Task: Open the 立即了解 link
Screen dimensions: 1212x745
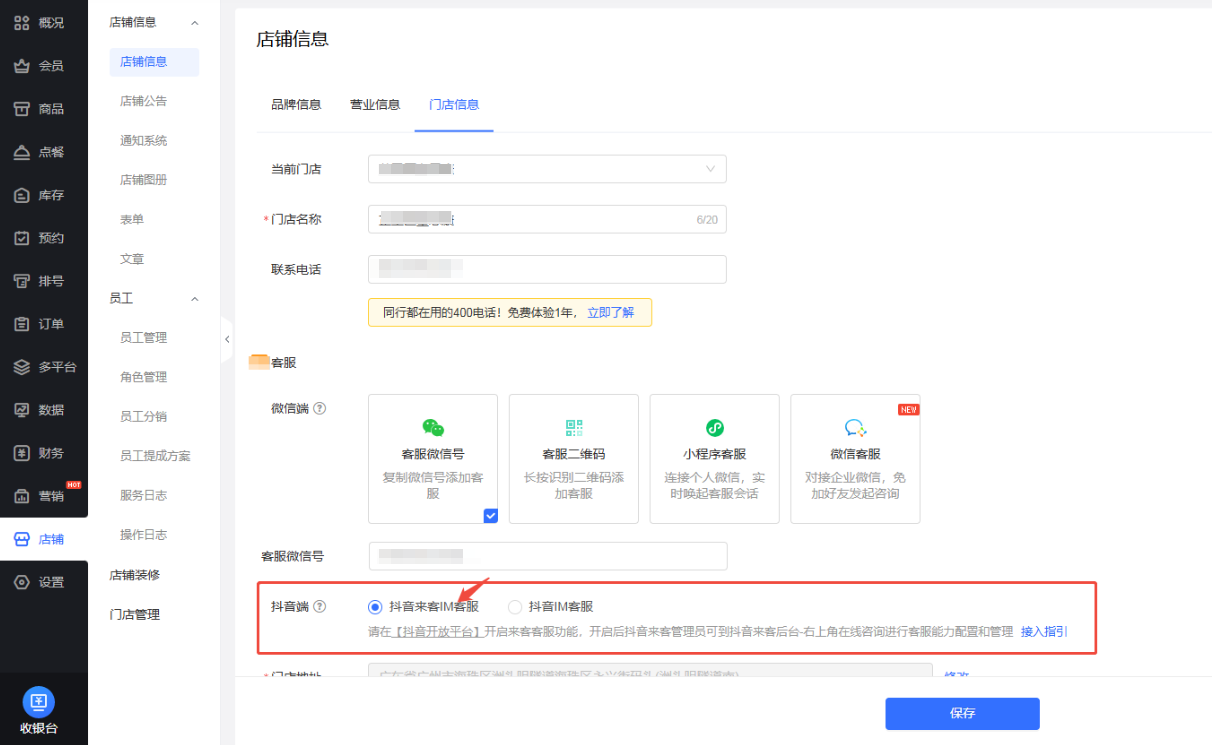Action: tap(610, 312)
